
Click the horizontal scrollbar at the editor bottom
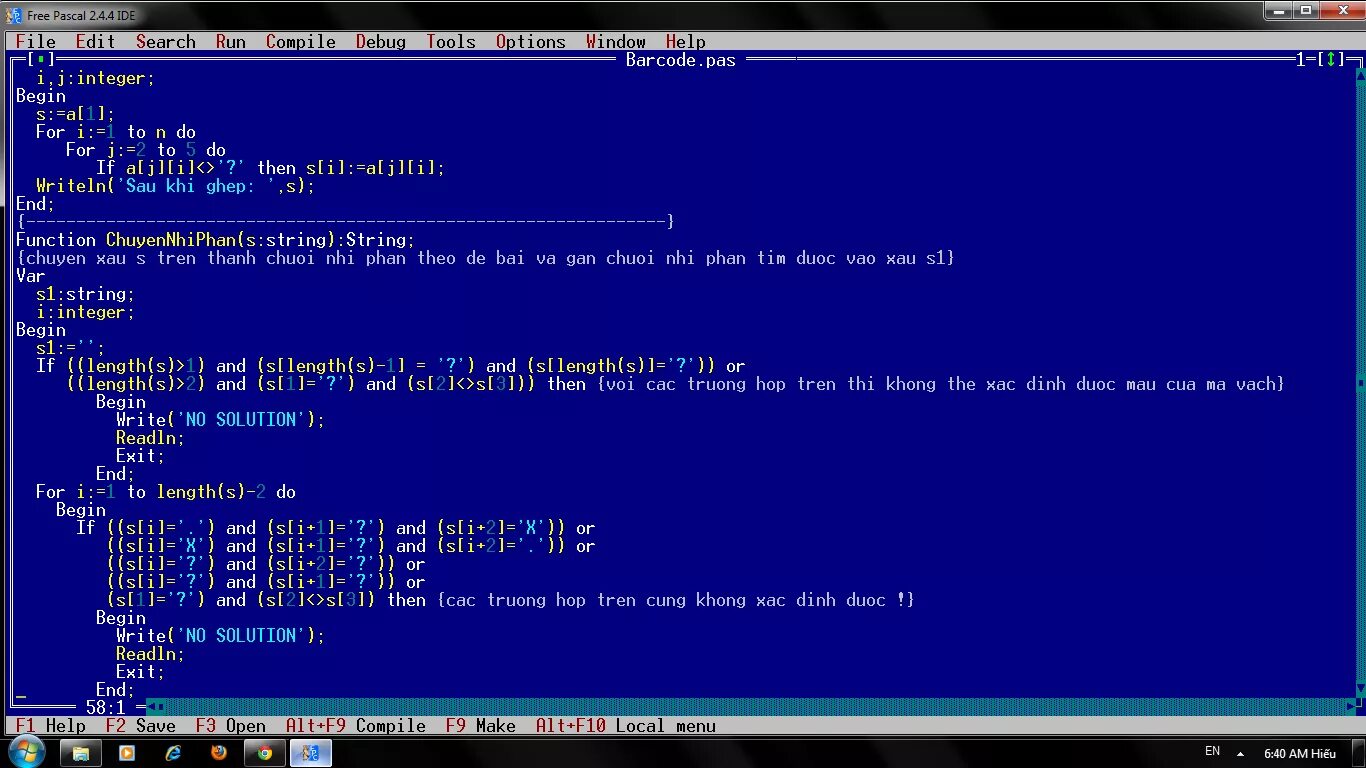750,708
